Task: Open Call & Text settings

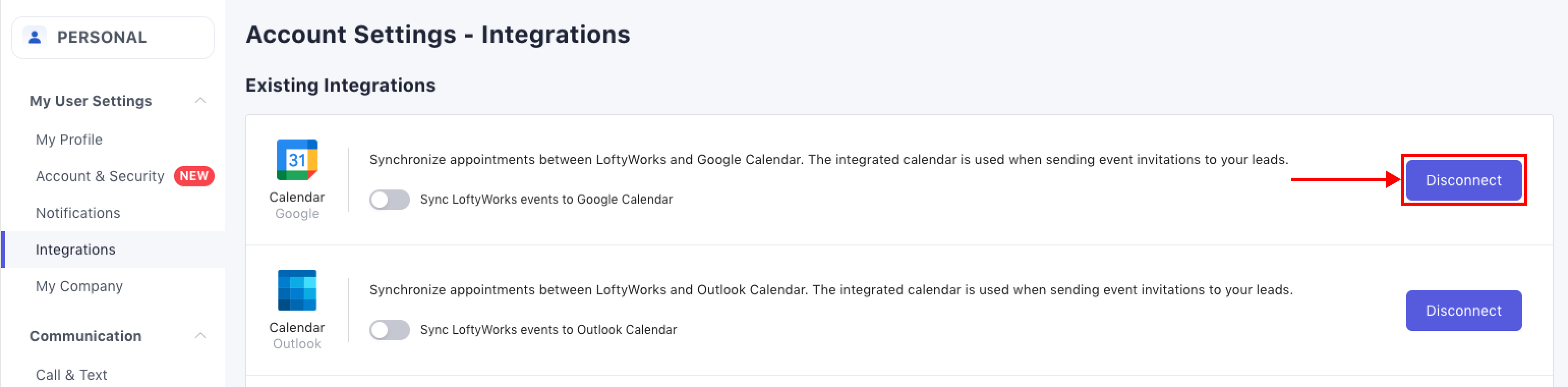Action: (71, 374)
